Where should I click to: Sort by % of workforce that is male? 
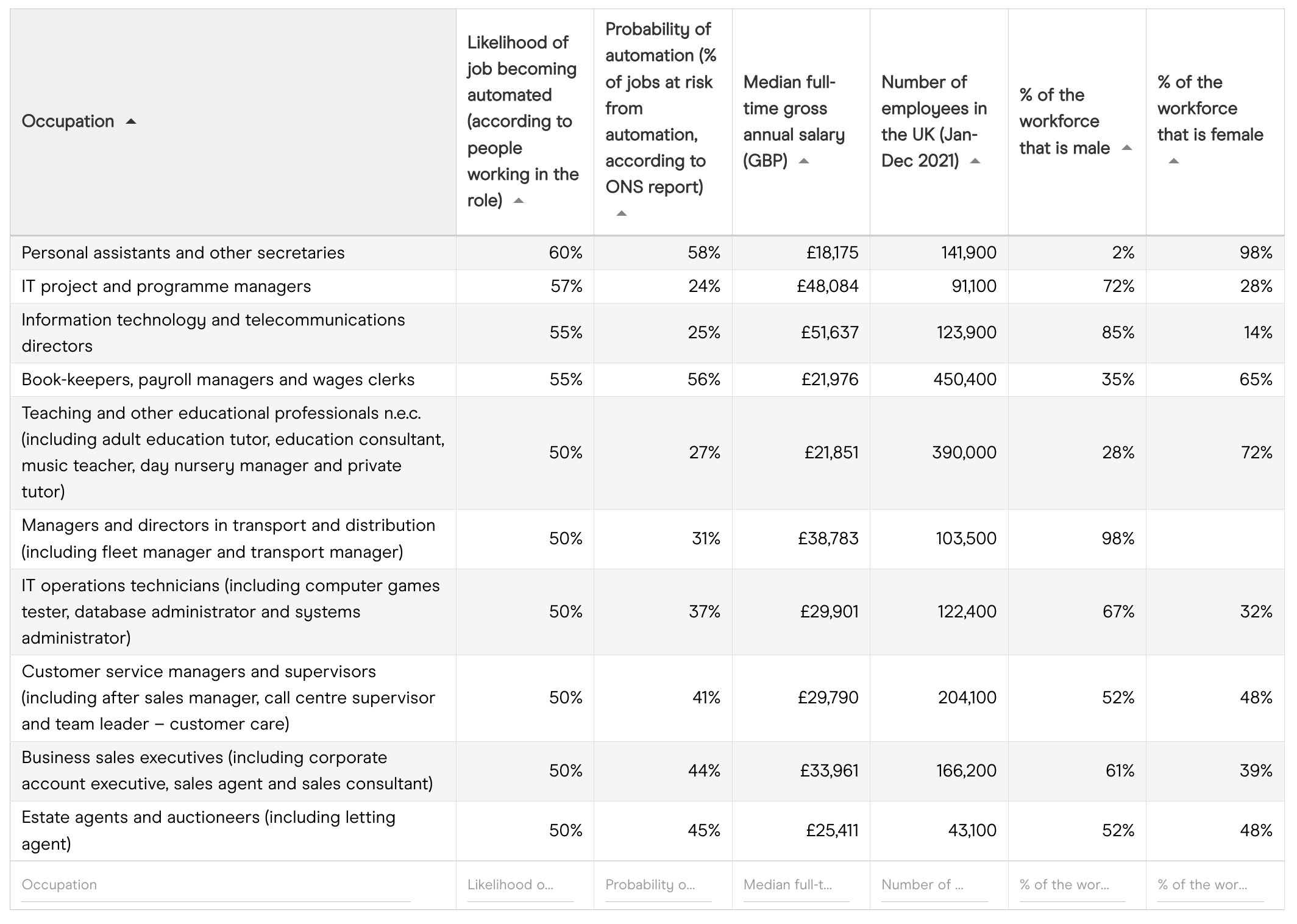pos(1127,148)
